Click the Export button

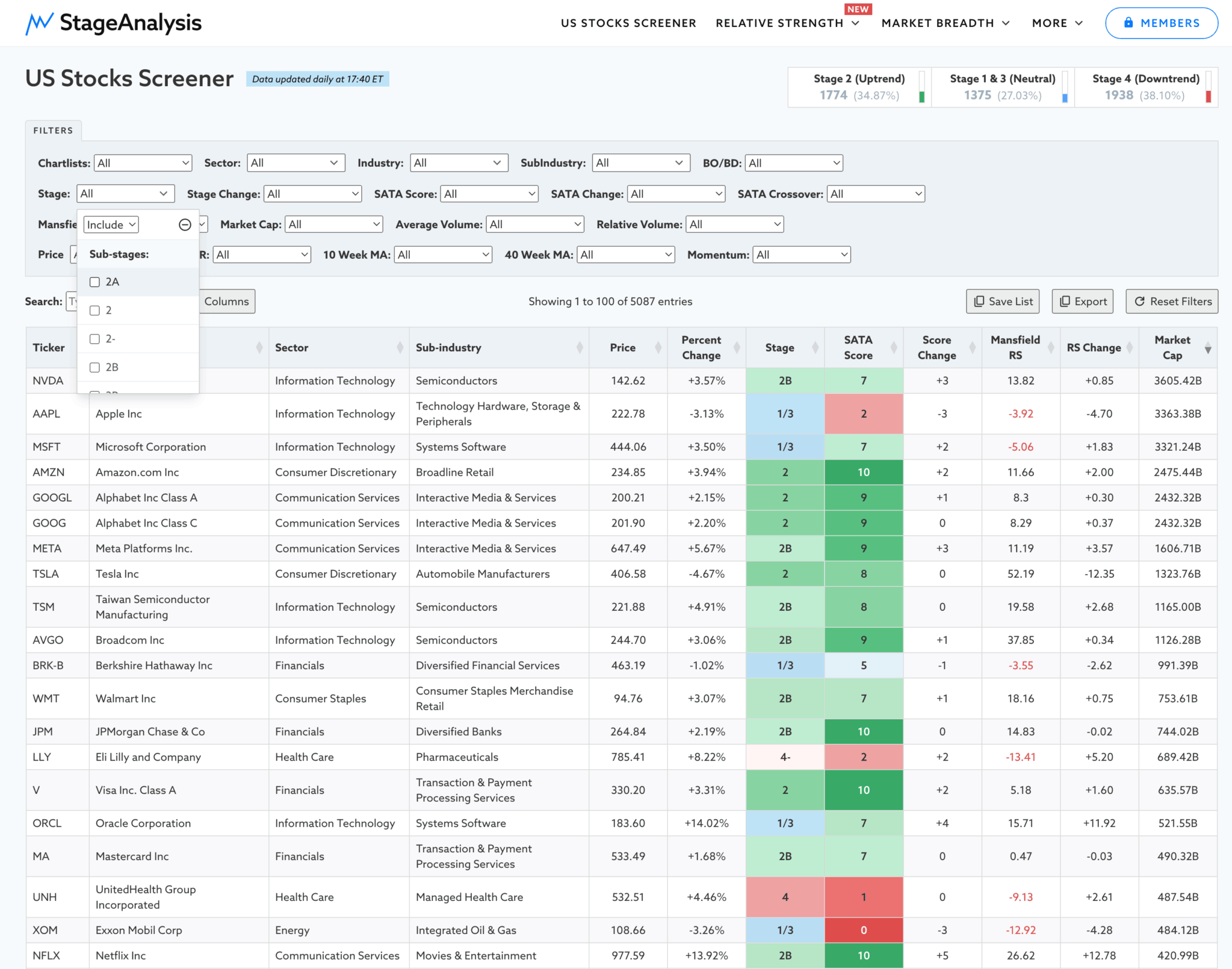(1083, 301)
